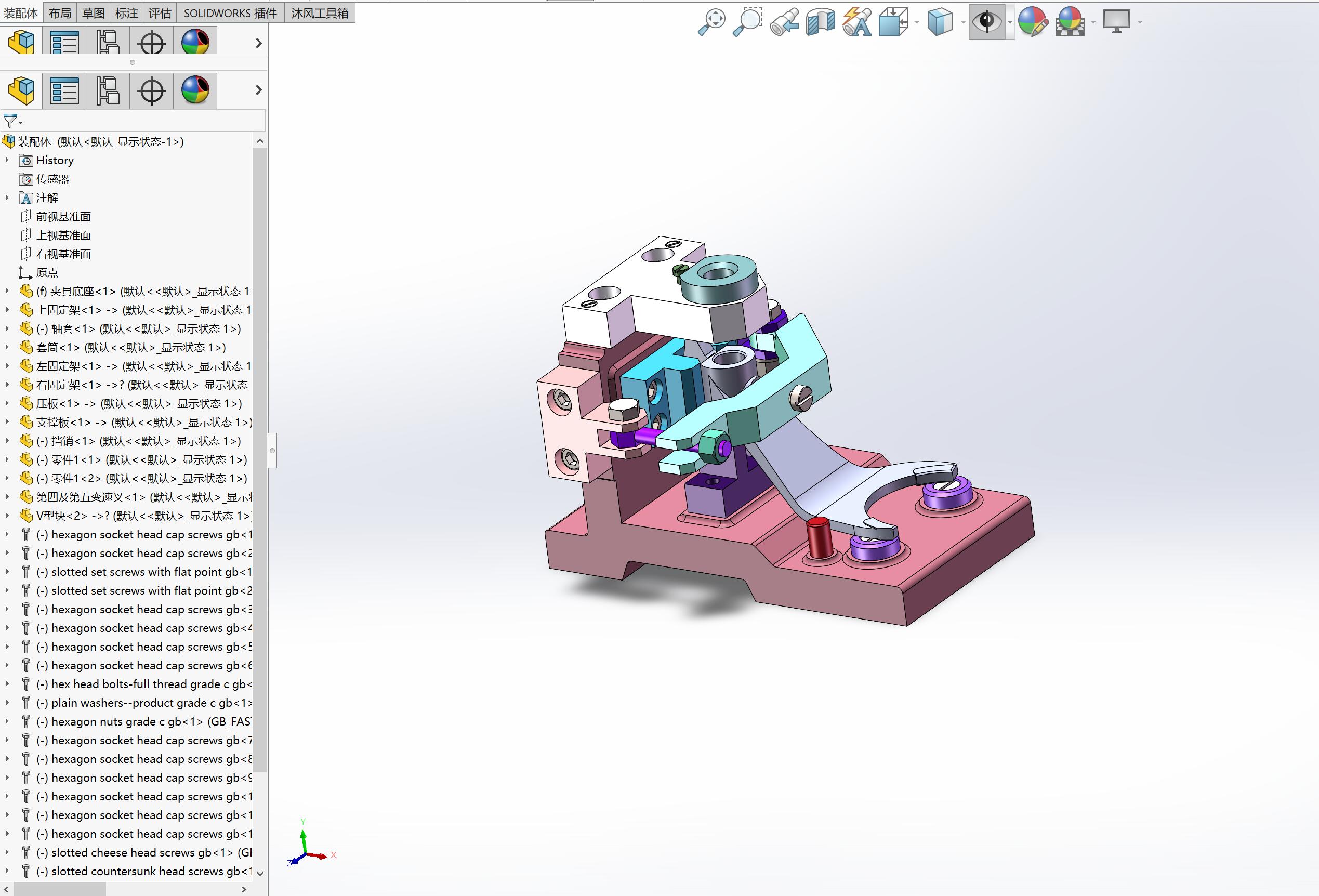Click the Dynamic Annotation Views icon

(x=857, y=22)
